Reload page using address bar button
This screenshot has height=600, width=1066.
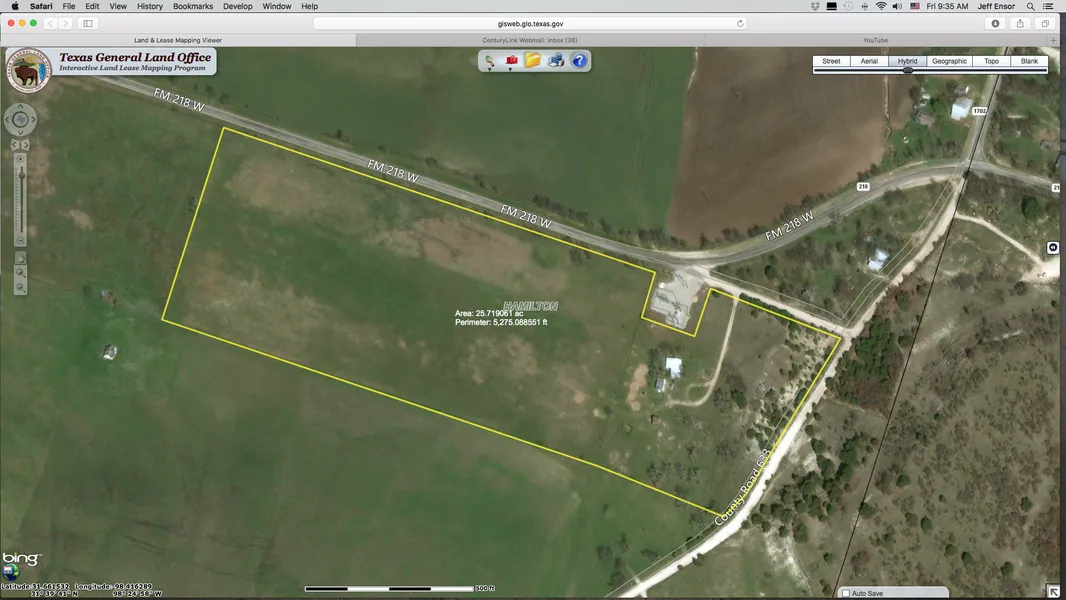click(740, 23)
